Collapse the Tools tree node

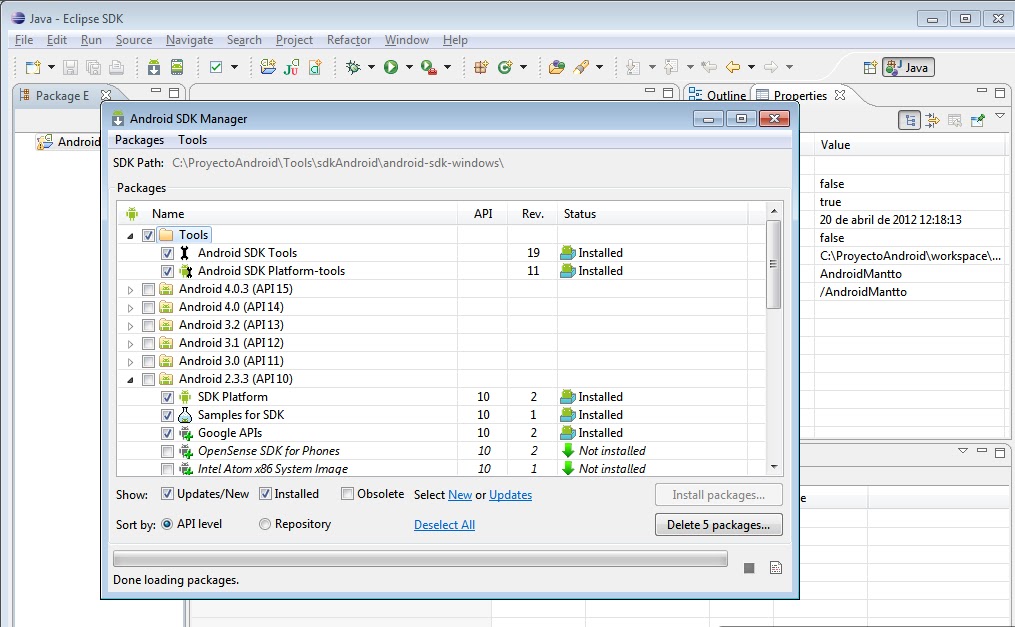pos(130,236)
